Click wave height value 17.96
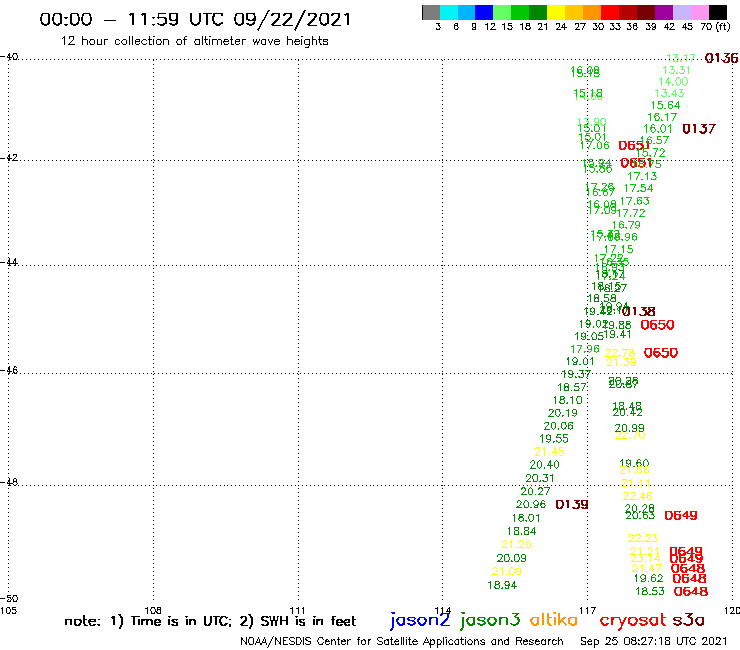 pyautogui.click(x=585, y=349)
